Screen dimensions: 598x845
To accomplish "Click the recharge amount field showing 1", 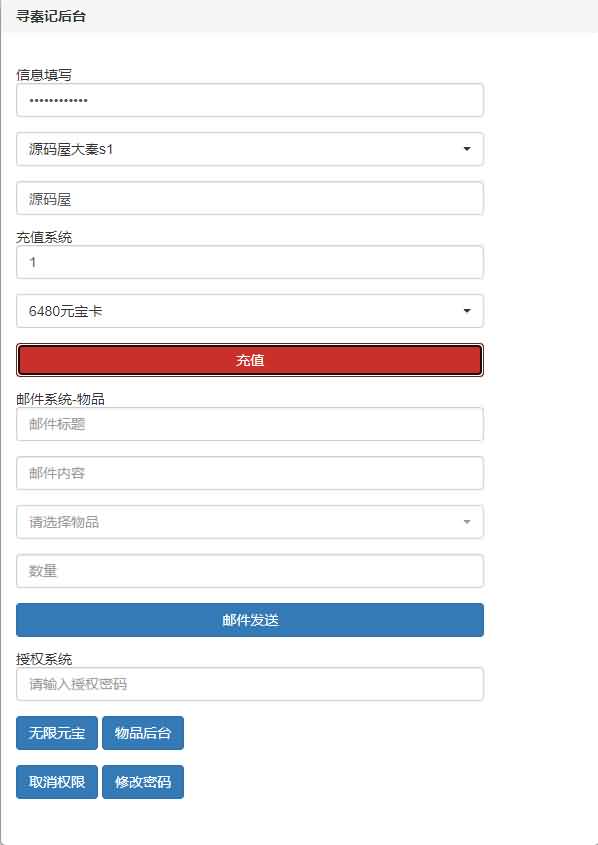I will coord(249,262).
